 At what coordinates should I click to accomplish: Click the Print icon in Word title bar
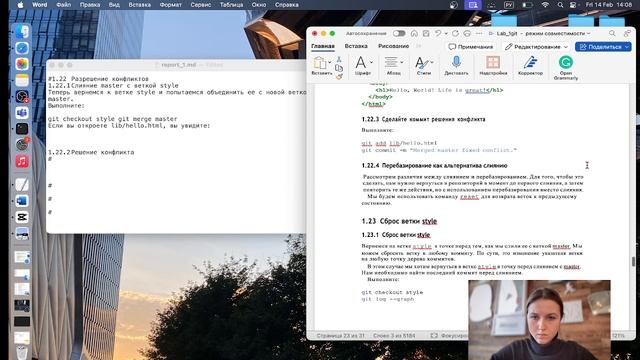(467, 33)
